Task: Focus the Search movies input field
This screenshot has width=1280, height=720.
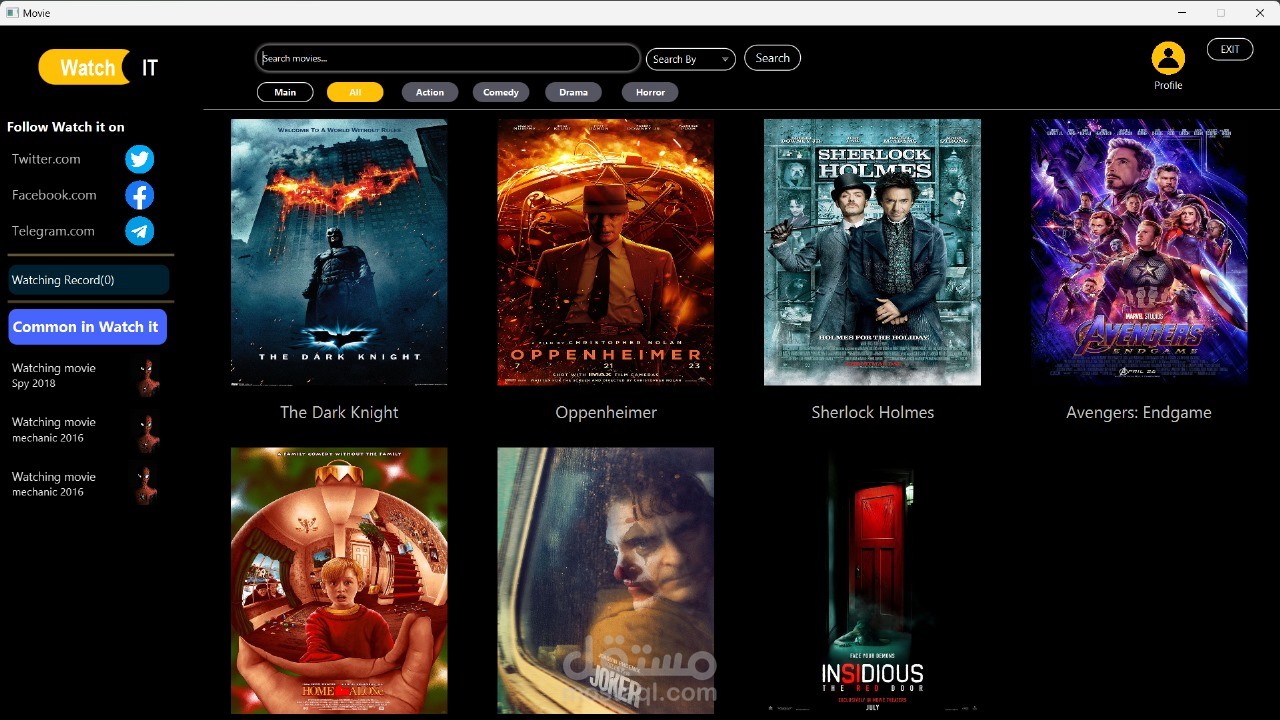Action: click(448, 58)
